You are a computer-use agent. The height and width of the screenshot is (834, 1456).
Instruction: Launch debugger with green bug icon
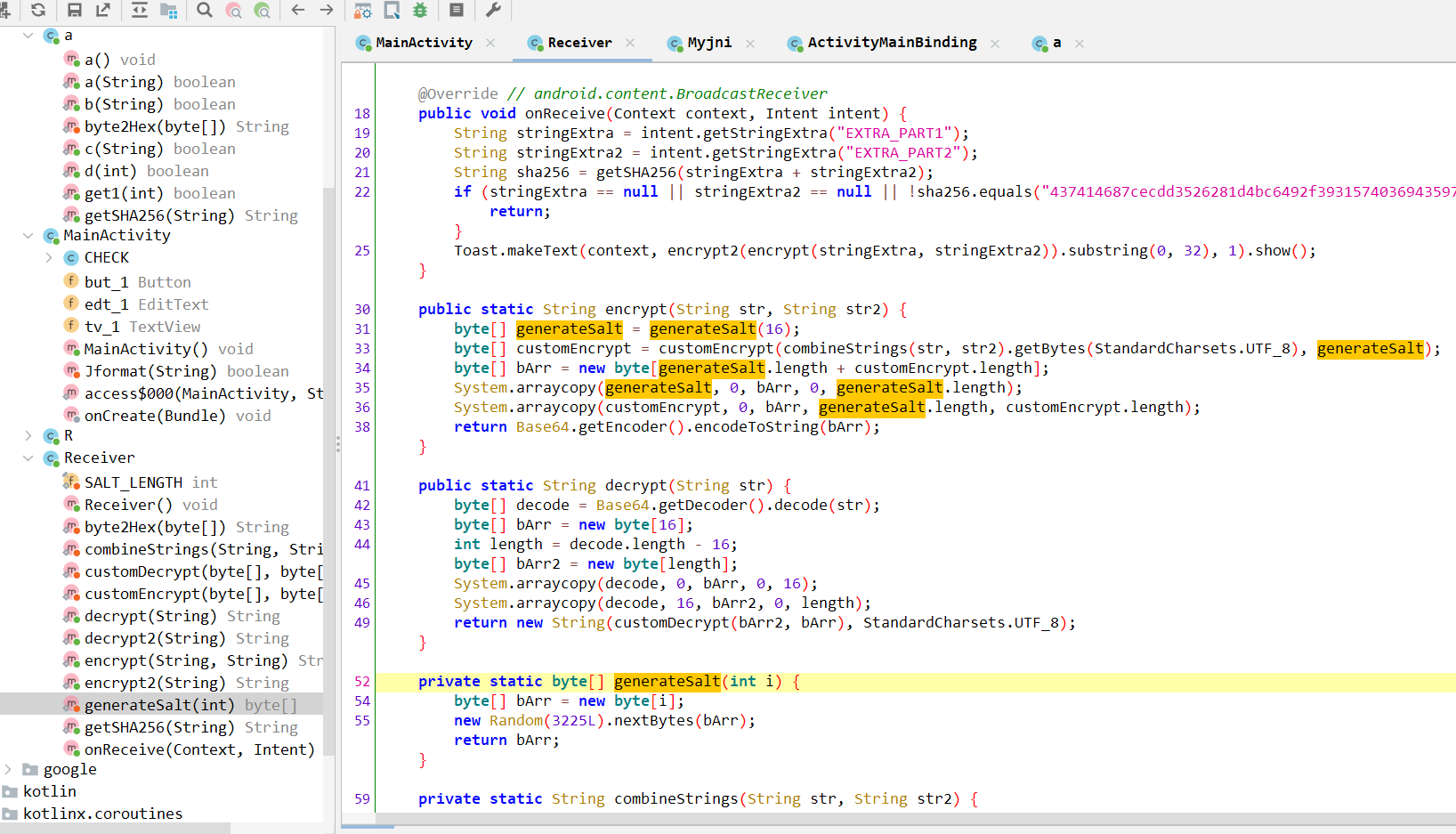click(420, 10)
